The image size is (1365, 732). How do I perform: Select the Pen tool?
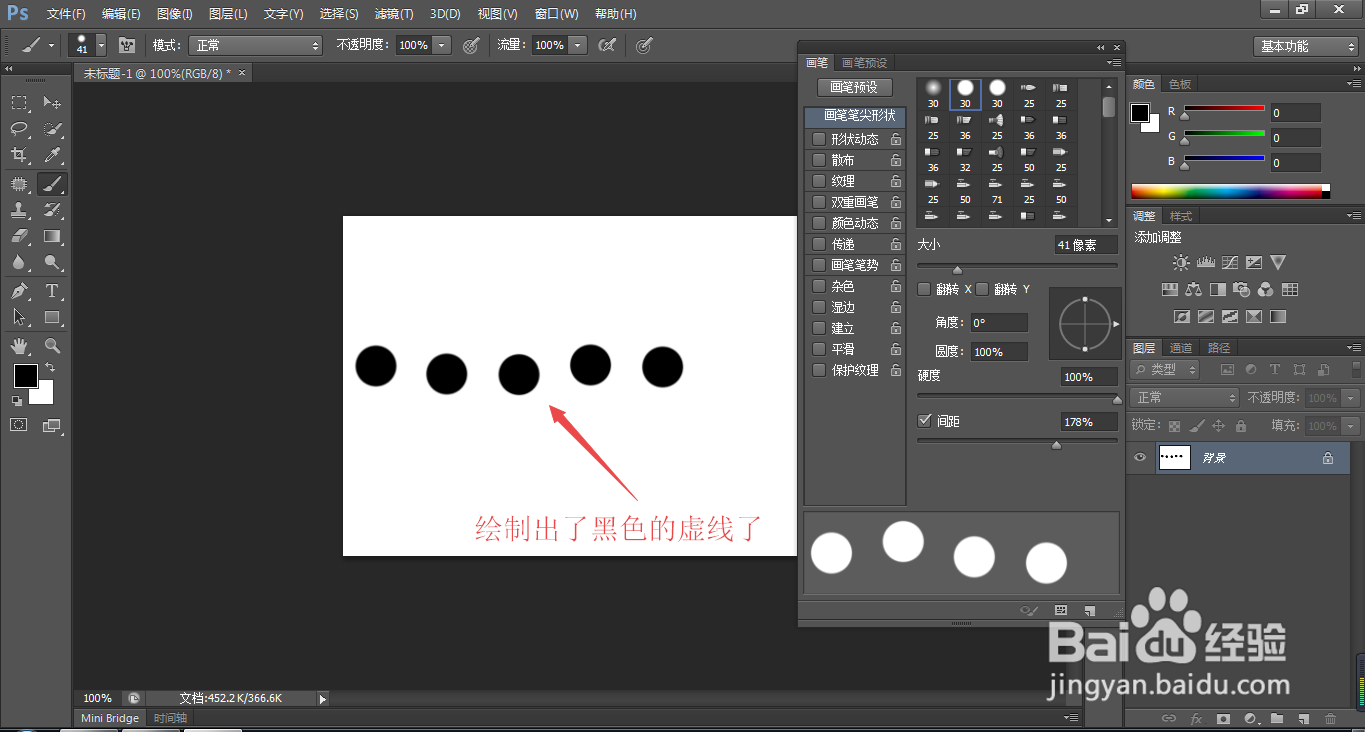19,291
